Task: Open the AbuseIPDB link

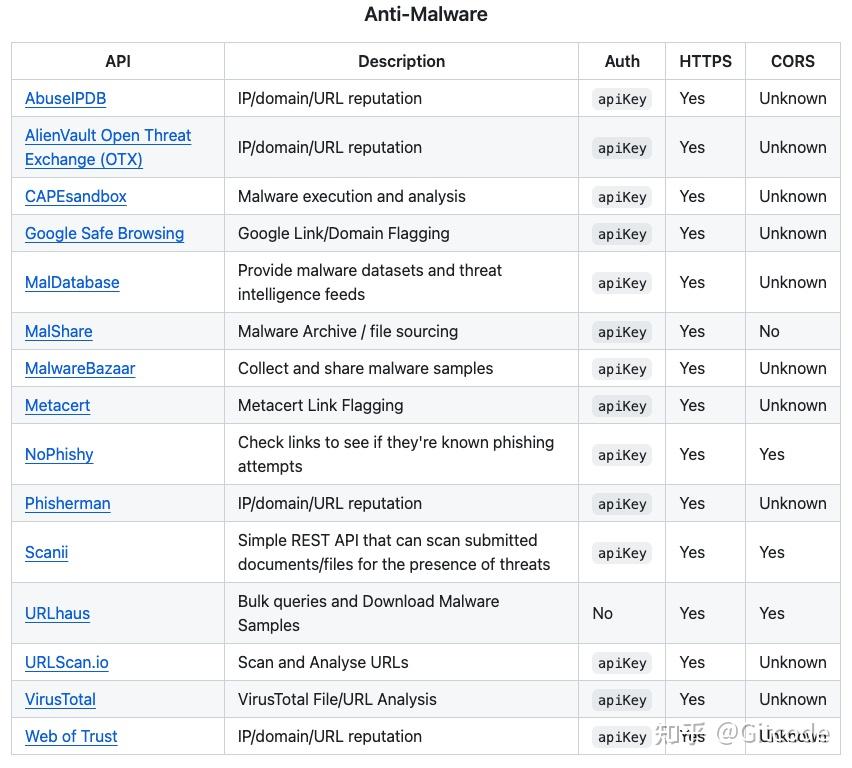Action: tap(65, 99)
